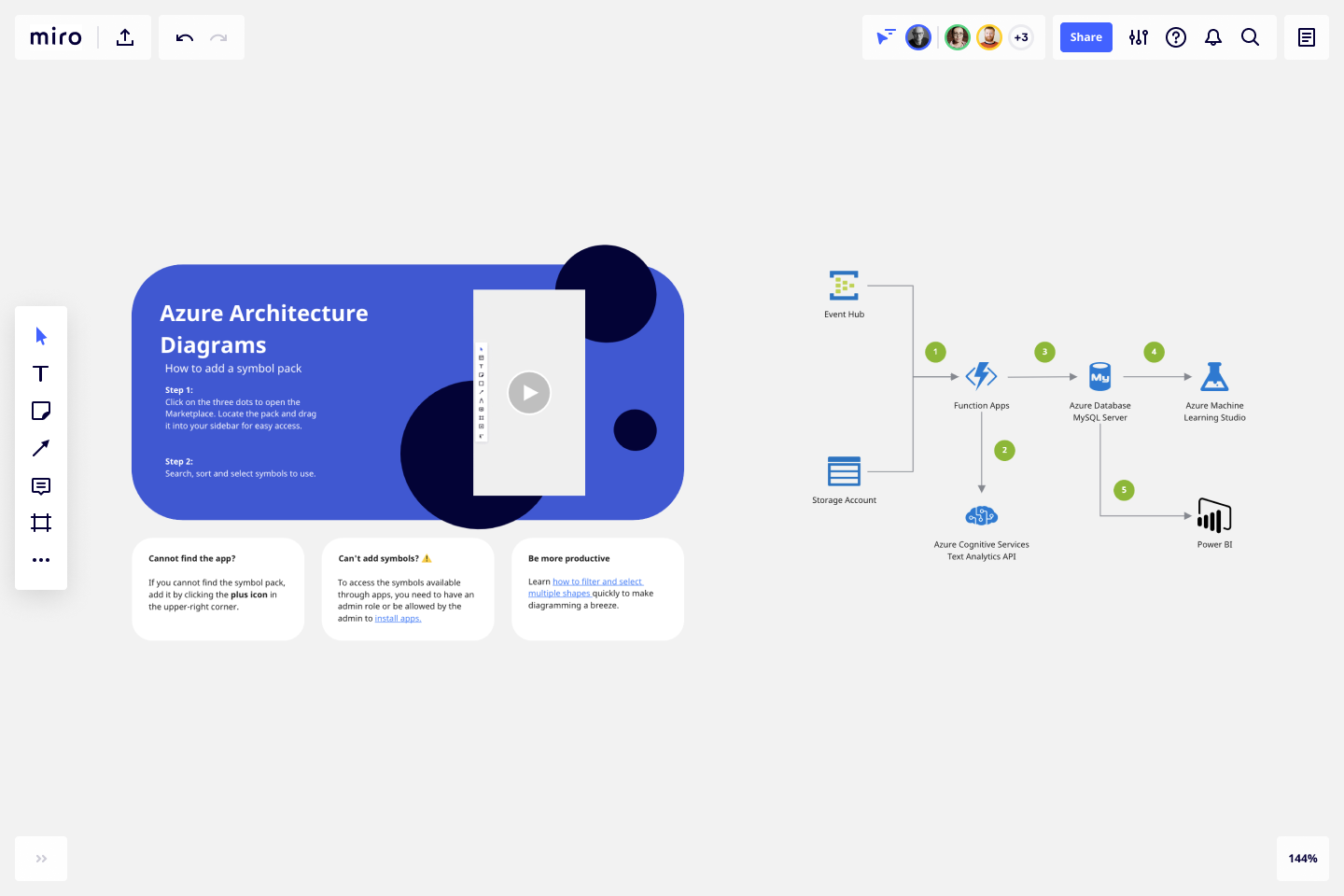Open notifications bell

point(1213,37)
